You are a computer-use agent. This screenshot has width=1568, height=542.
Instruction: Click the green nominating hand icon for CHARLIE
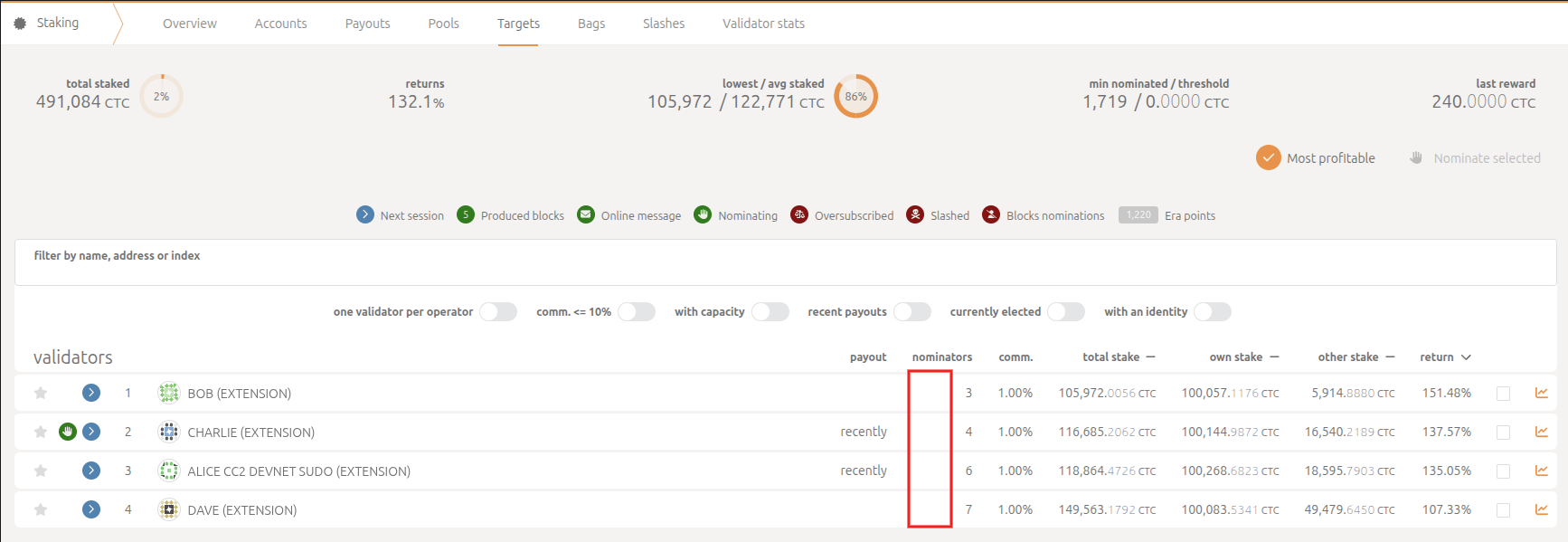tap(68, 432)
